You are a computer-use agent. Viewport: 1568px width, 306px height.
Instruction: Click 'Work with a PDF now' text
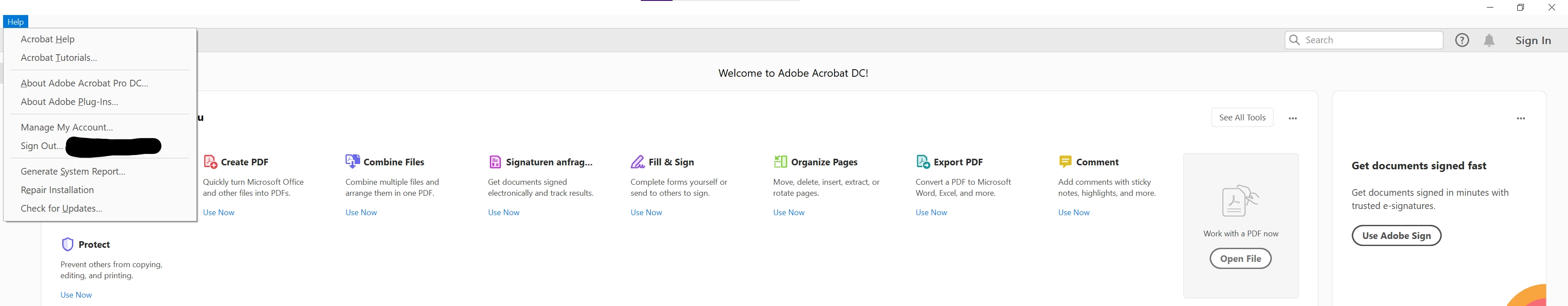[1241, 234]
